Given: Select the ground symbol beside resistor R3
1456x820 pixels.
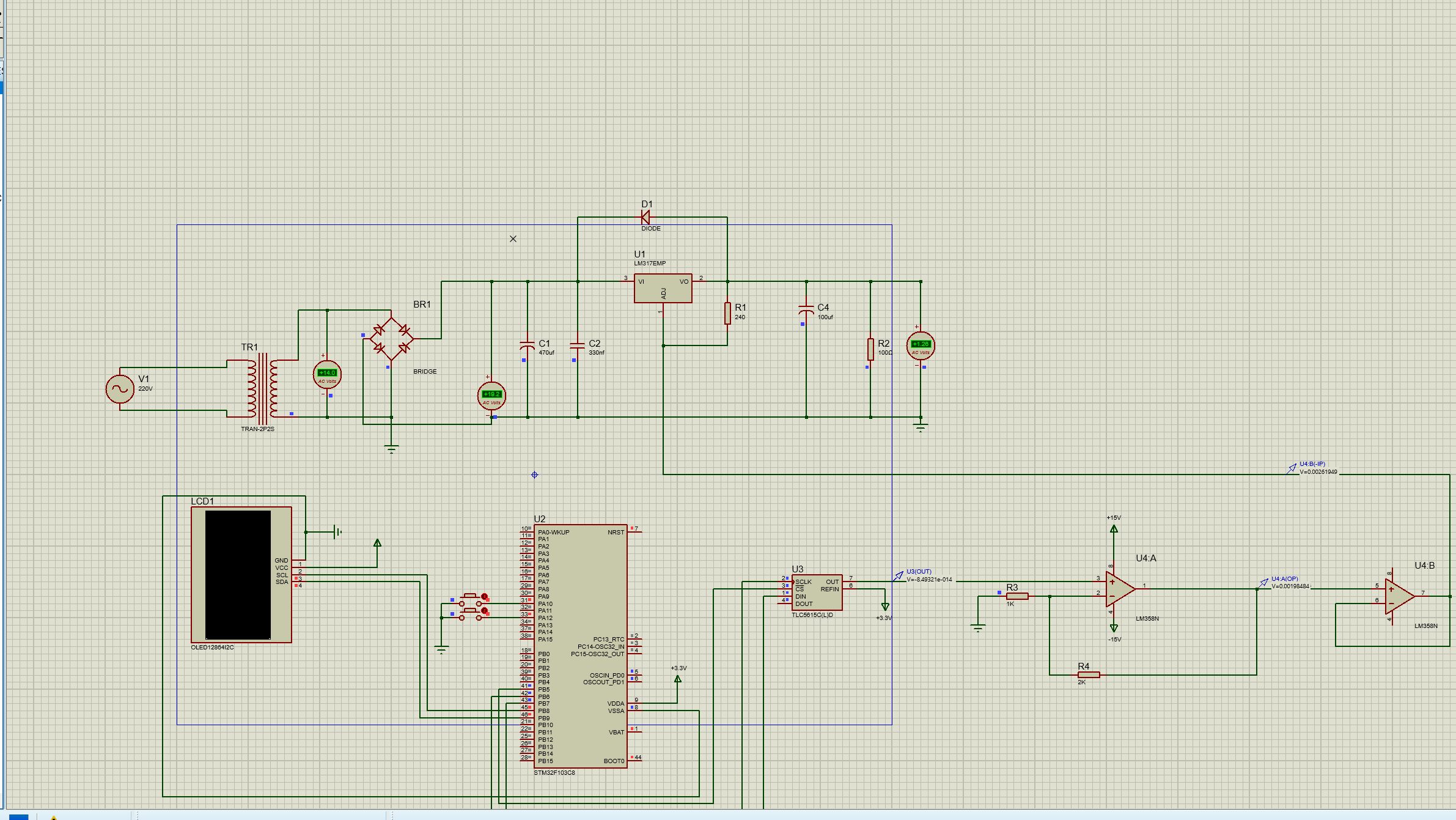Looking at the screenshot, I should (x=978, y=628).
